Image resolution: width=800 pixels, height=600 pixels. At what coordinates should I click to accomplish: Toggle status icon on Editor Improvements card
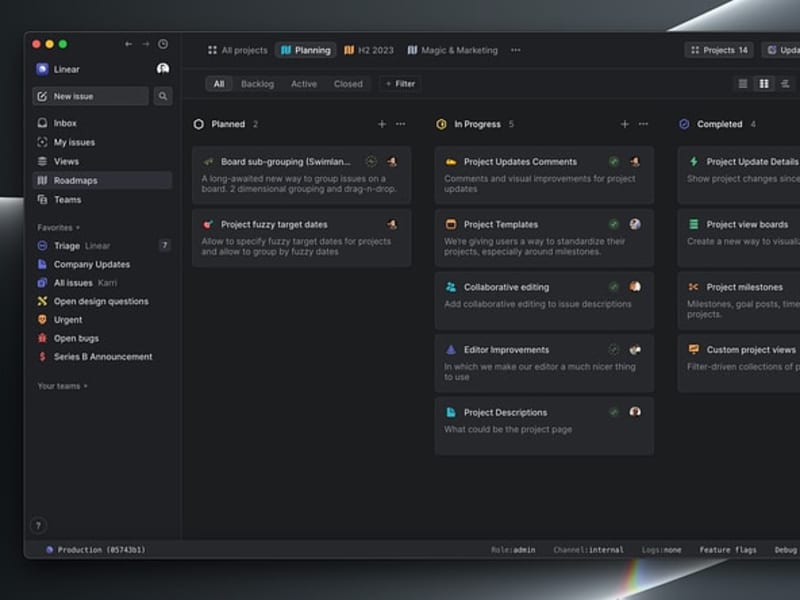(x=614, y=350)
